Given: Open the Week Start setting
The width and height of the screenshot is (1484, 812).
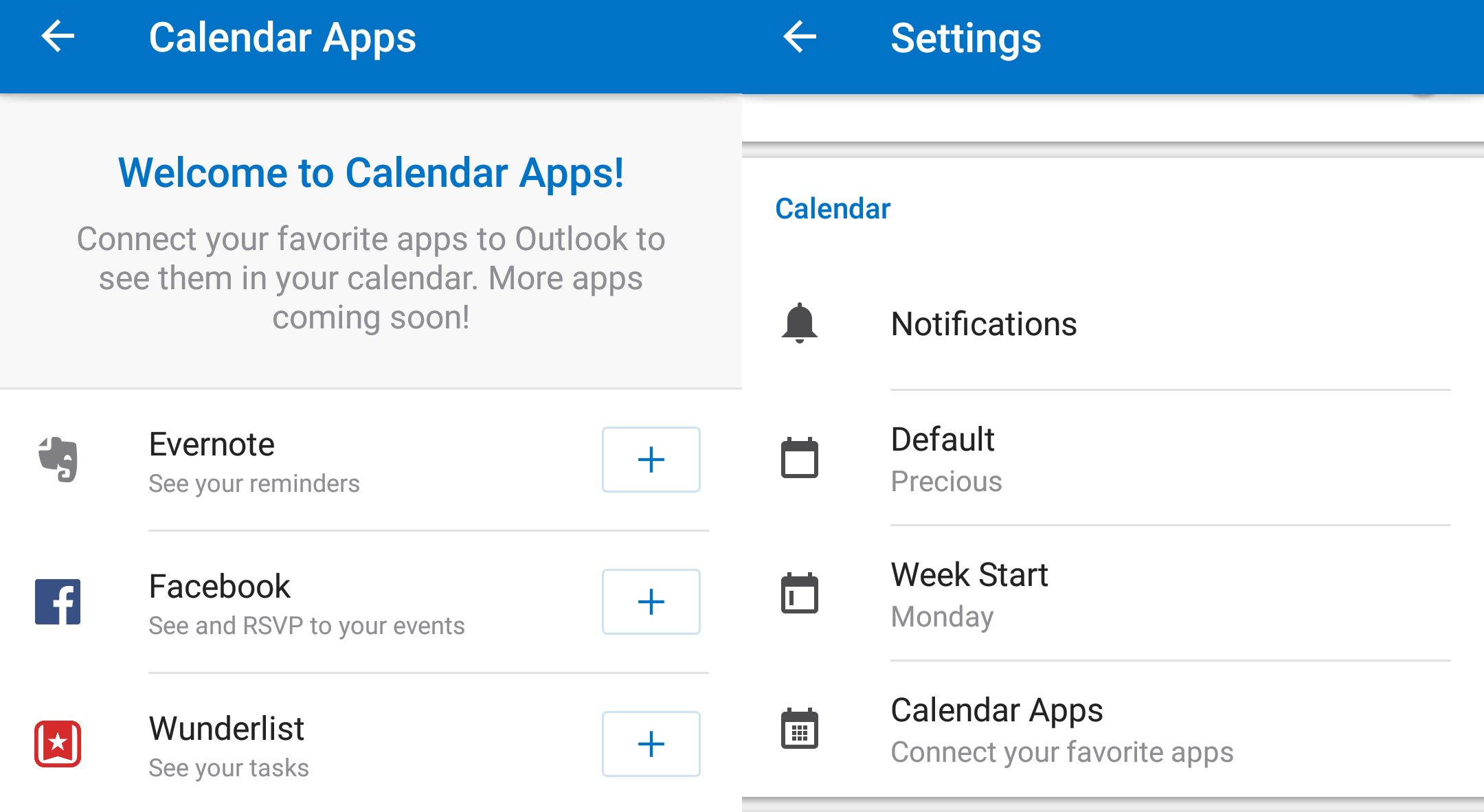Looking at the screenshot, I should [x=969, y=594].
